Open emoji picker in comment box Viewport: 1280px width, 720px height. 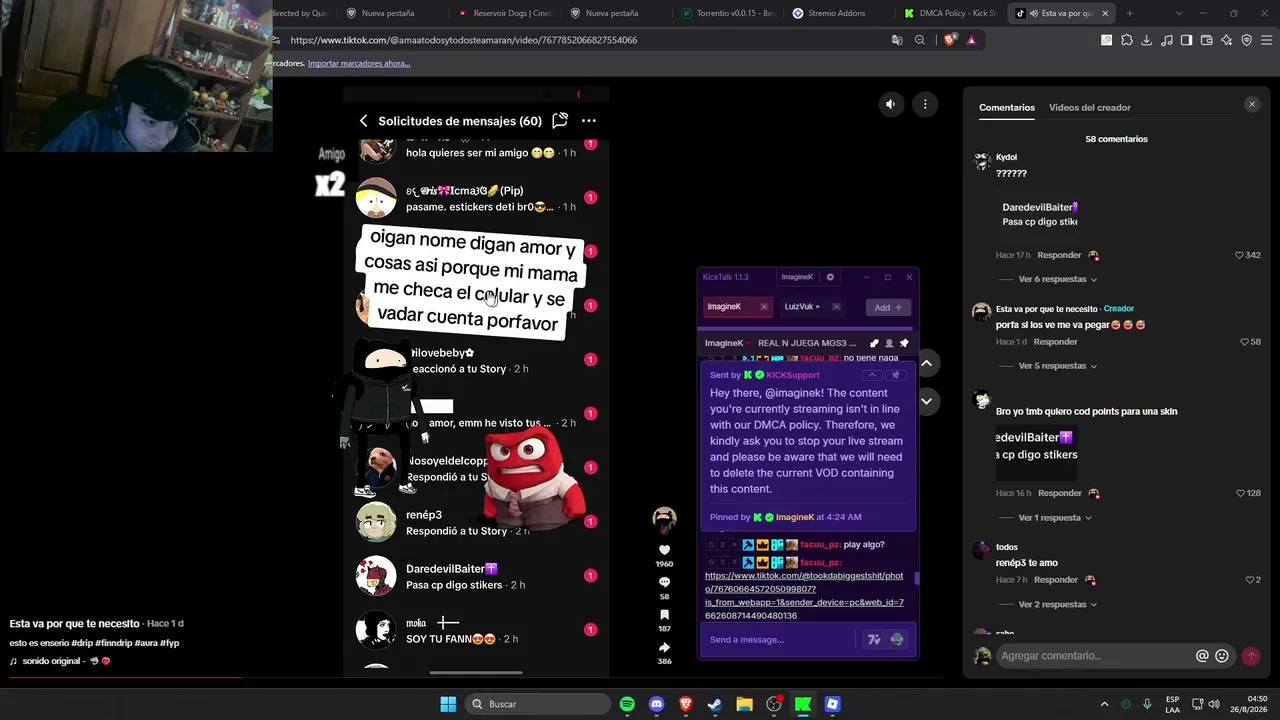click(1221, 656)
